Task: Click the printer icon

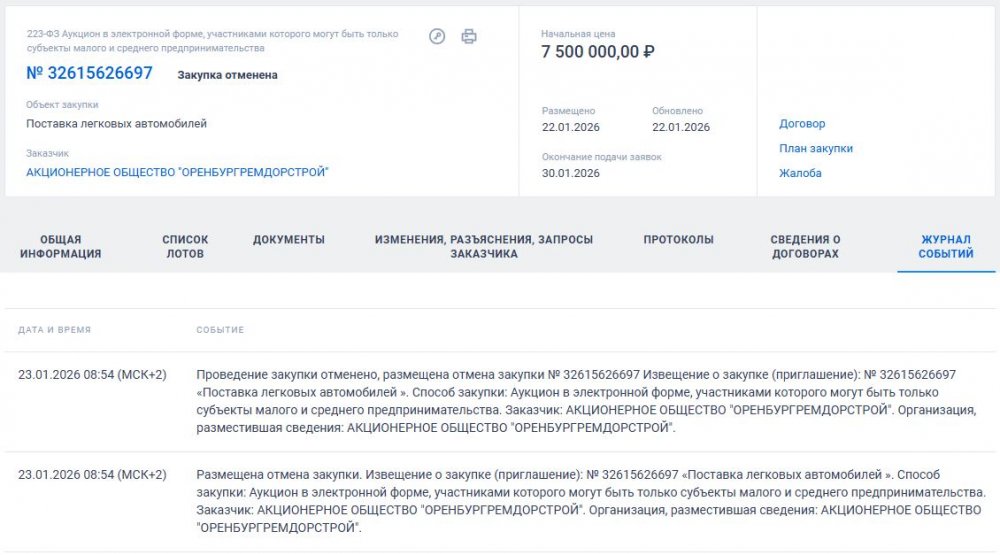Action: (x=469, y=36)
